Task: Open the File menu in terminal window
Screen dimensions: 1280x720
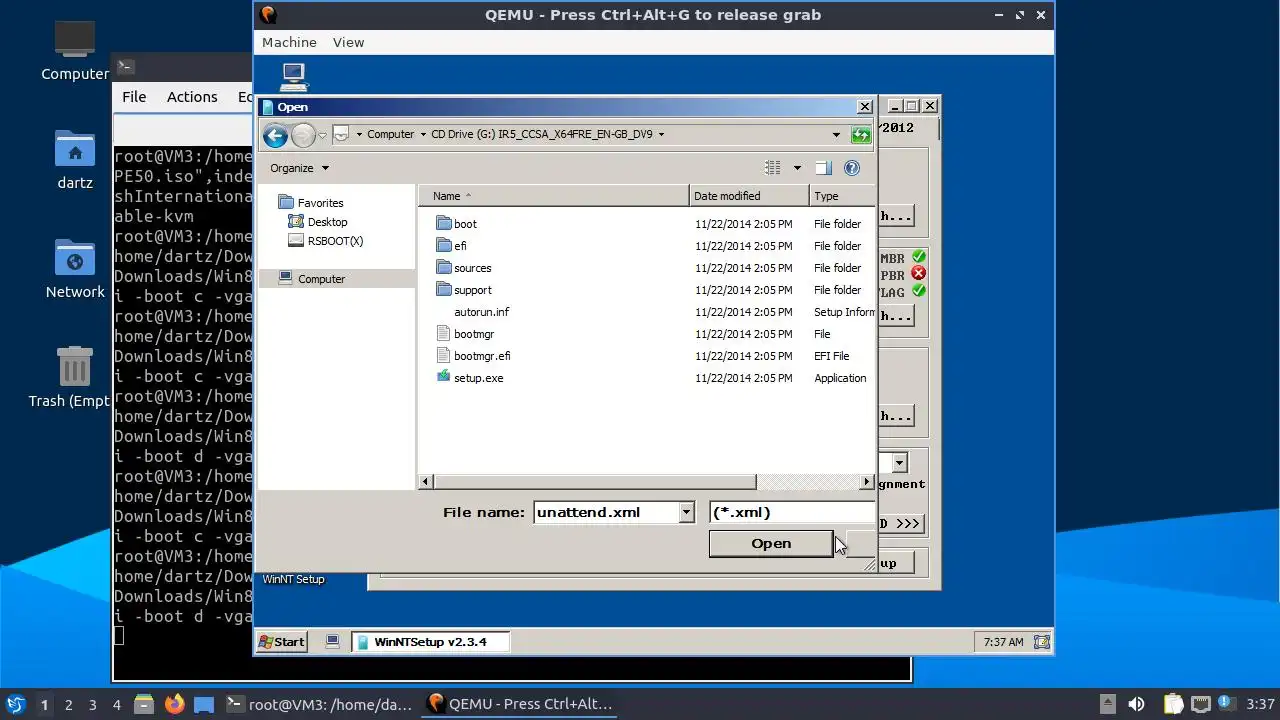Action: tap(134, 97)
